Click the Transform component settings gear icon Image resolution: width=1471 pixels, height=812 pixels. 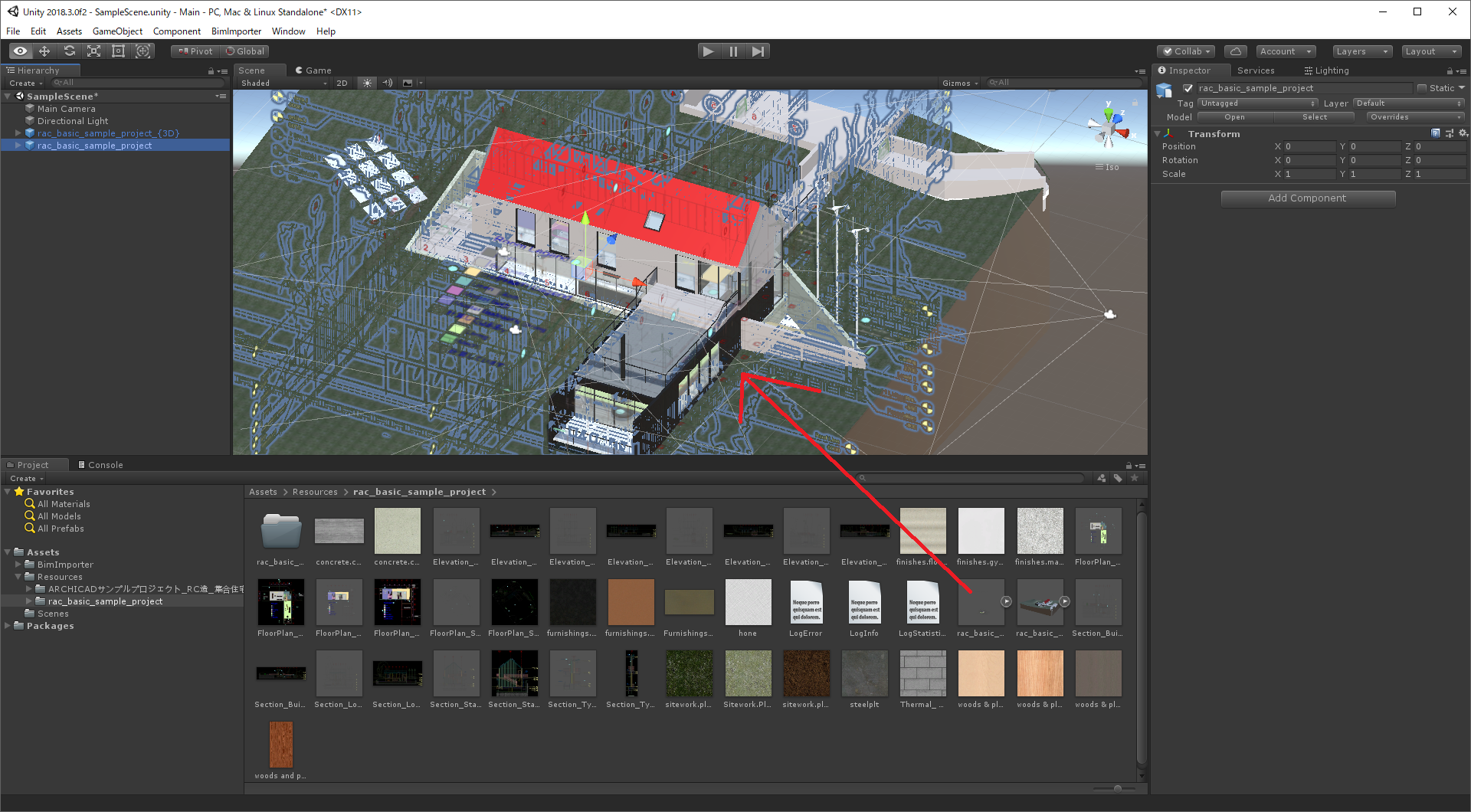1463,133
